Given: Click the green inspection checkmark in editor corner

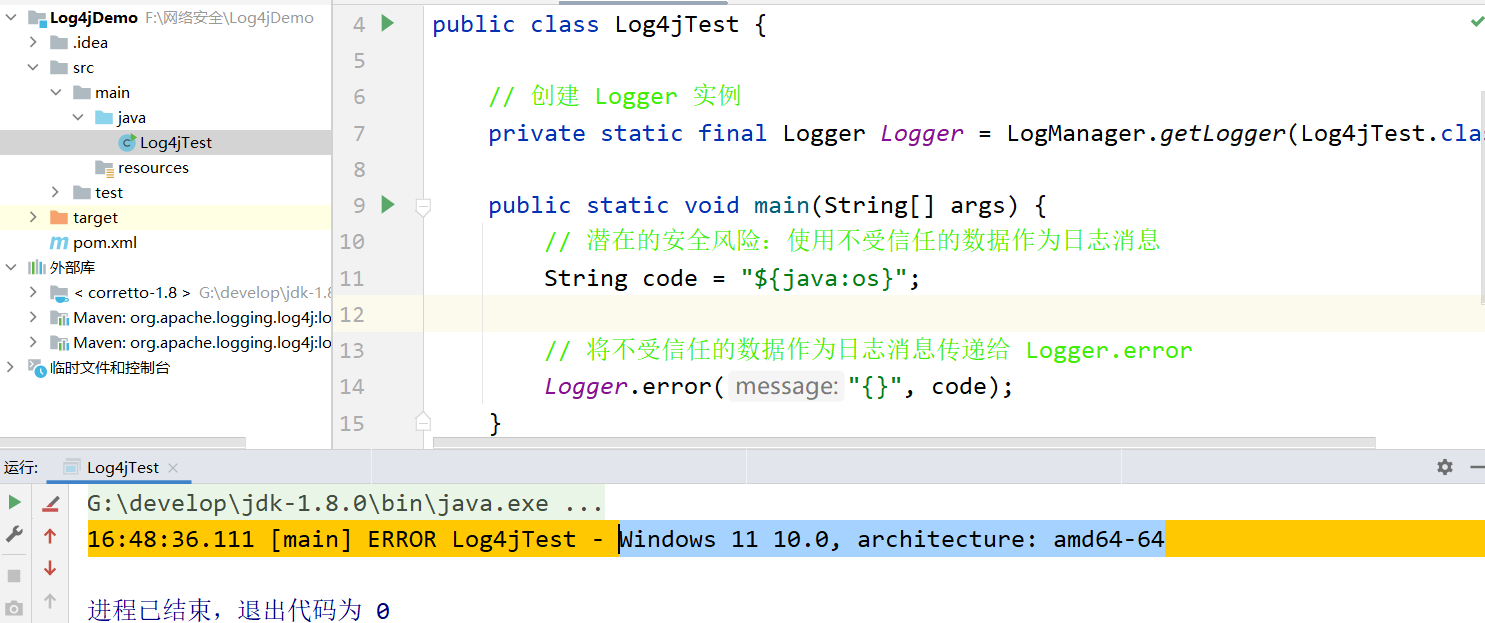Looking at the screenshot, I should (x=1476, y=21).
